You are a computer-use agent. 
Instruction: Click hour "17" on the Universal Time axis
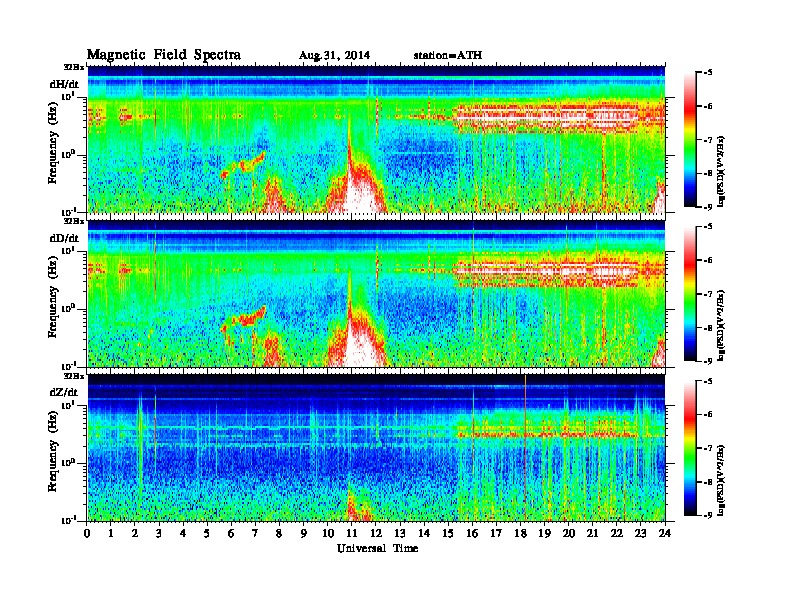496,533
